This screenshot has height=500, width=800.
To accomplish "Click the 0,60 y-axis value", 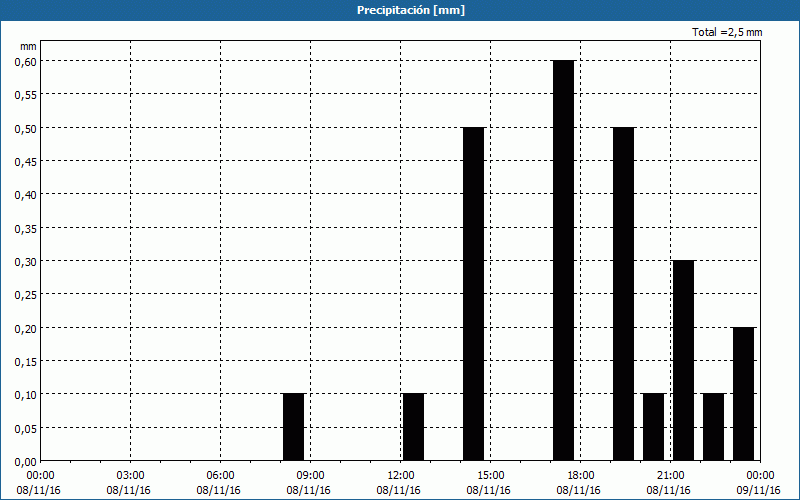I will coord(26,61).
